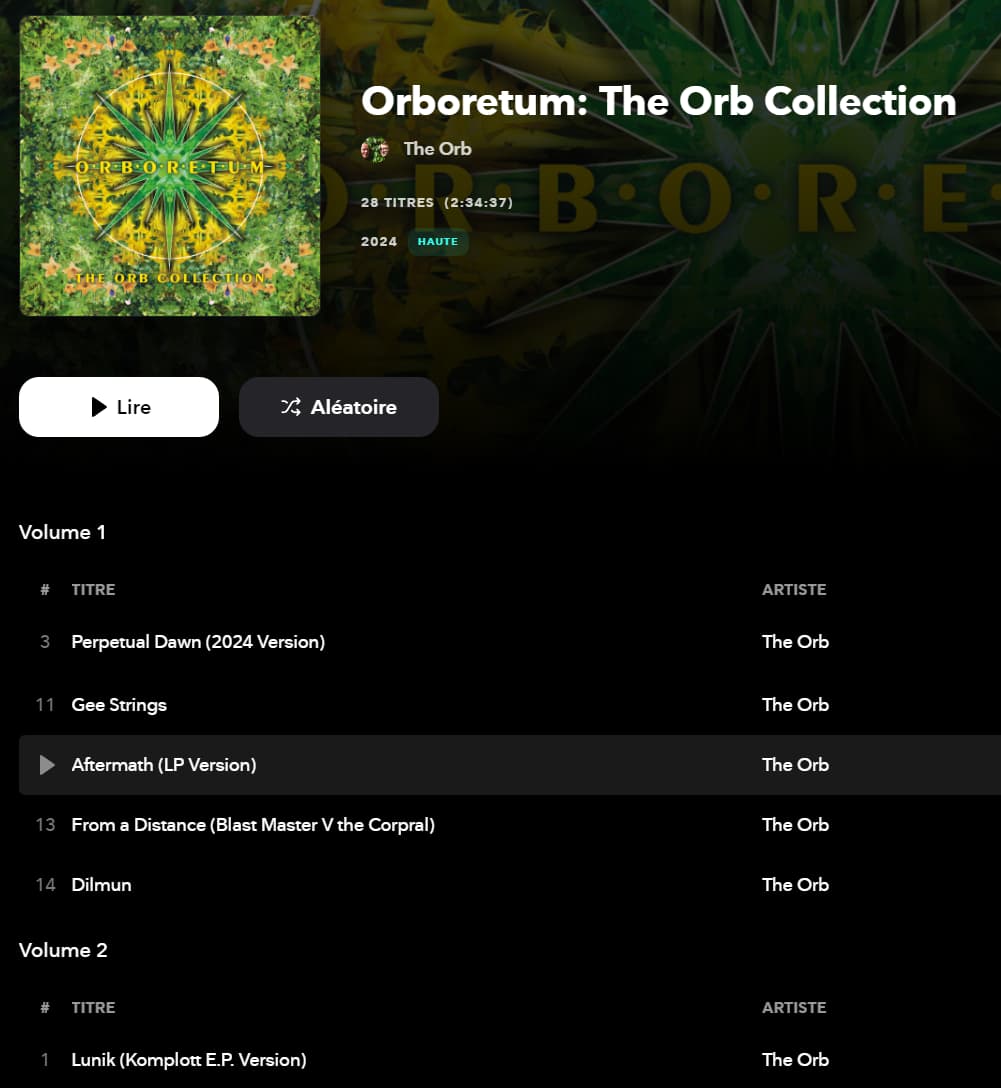1001x1088 pixels.
Task: Select Lunik (Komplott E.P. Version) track
Action: (x=189, y=1060)
